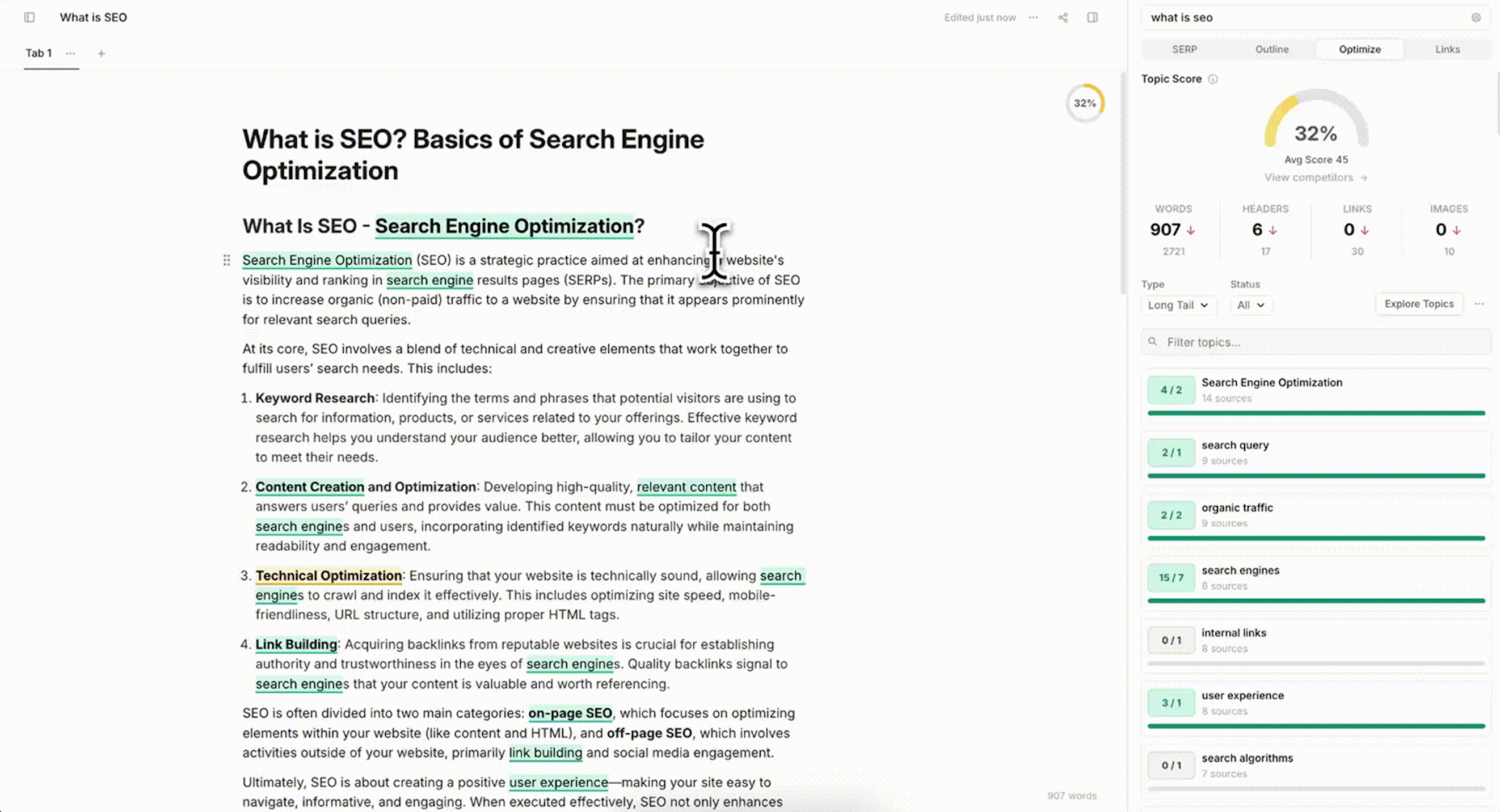Image resolution: width=1500 pixels, height=812 pixels.
Task: Click the internal links empty progress bar
Action: coord(1316,663)
